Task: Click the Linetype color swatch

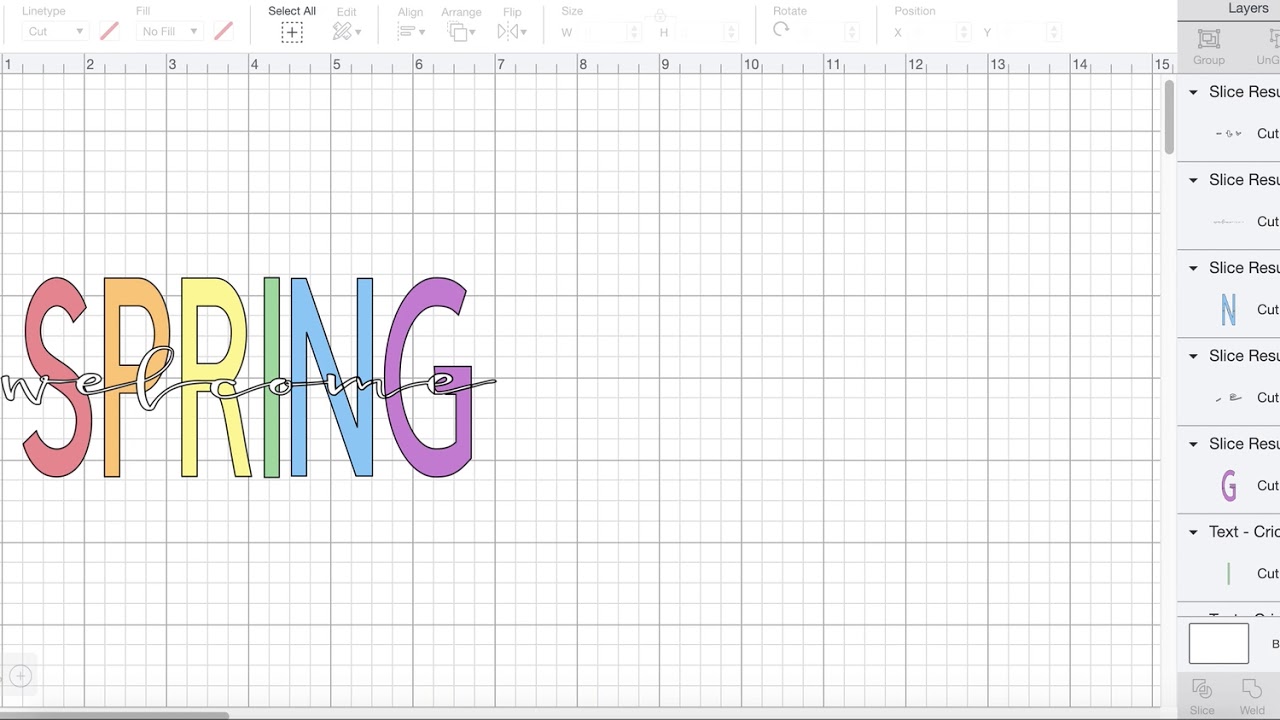Action: (110, 32)
